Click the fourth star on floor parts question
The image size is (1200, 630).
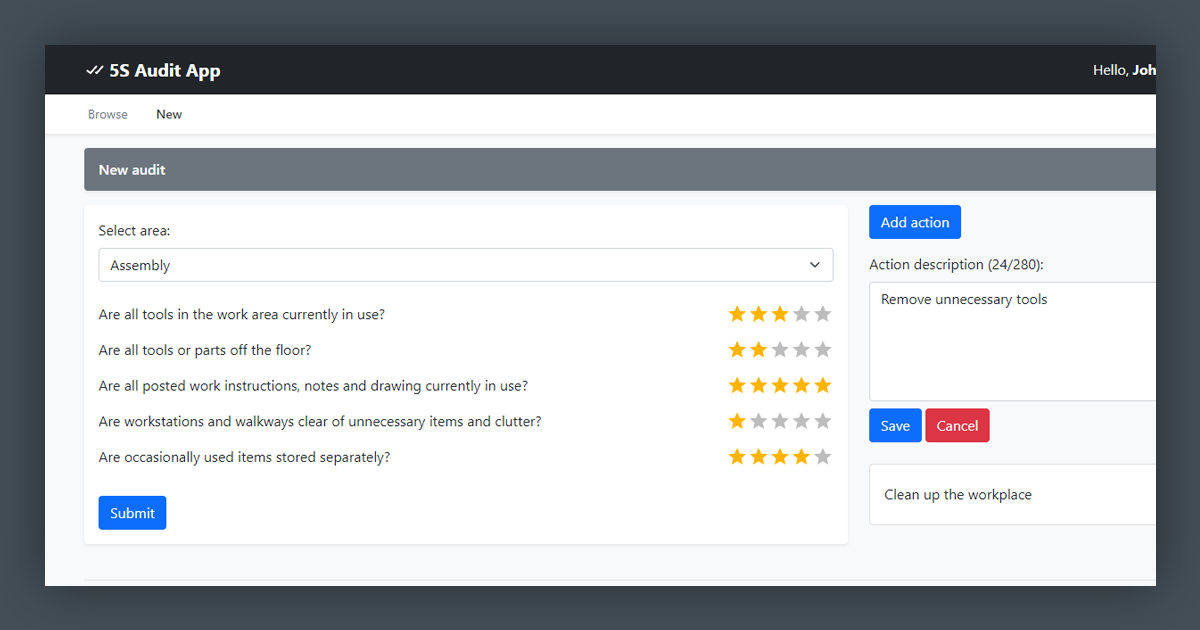(801, 349)
